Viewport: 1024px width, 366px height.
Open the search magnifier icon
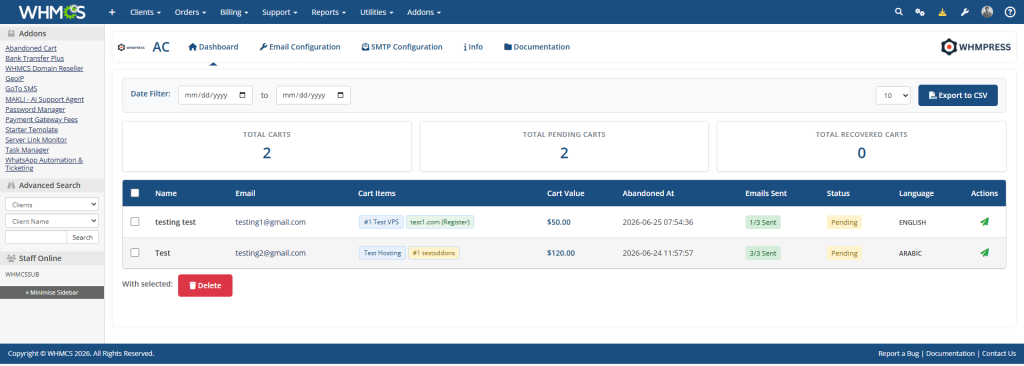[x=899, y=12]
